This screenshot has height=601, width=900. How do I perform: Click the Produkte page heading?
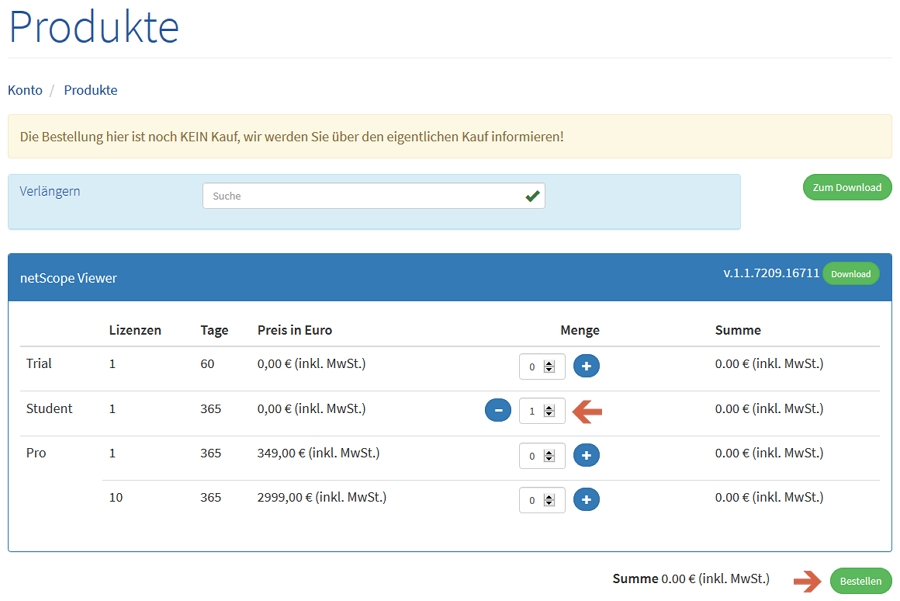click(94, 26)
